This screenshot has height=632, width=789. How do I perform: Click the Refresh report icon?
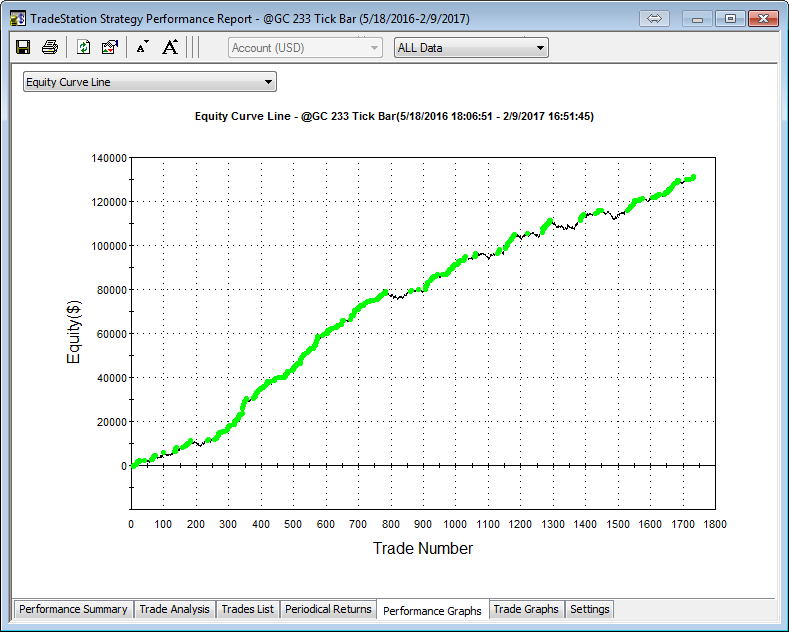(84, 47)
